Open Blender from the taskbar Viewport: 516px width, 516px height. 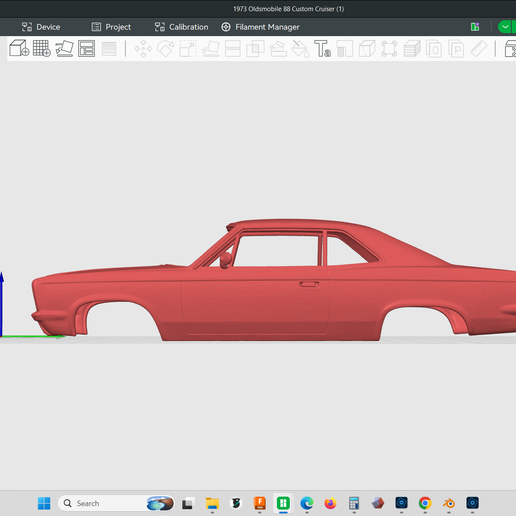449,503
